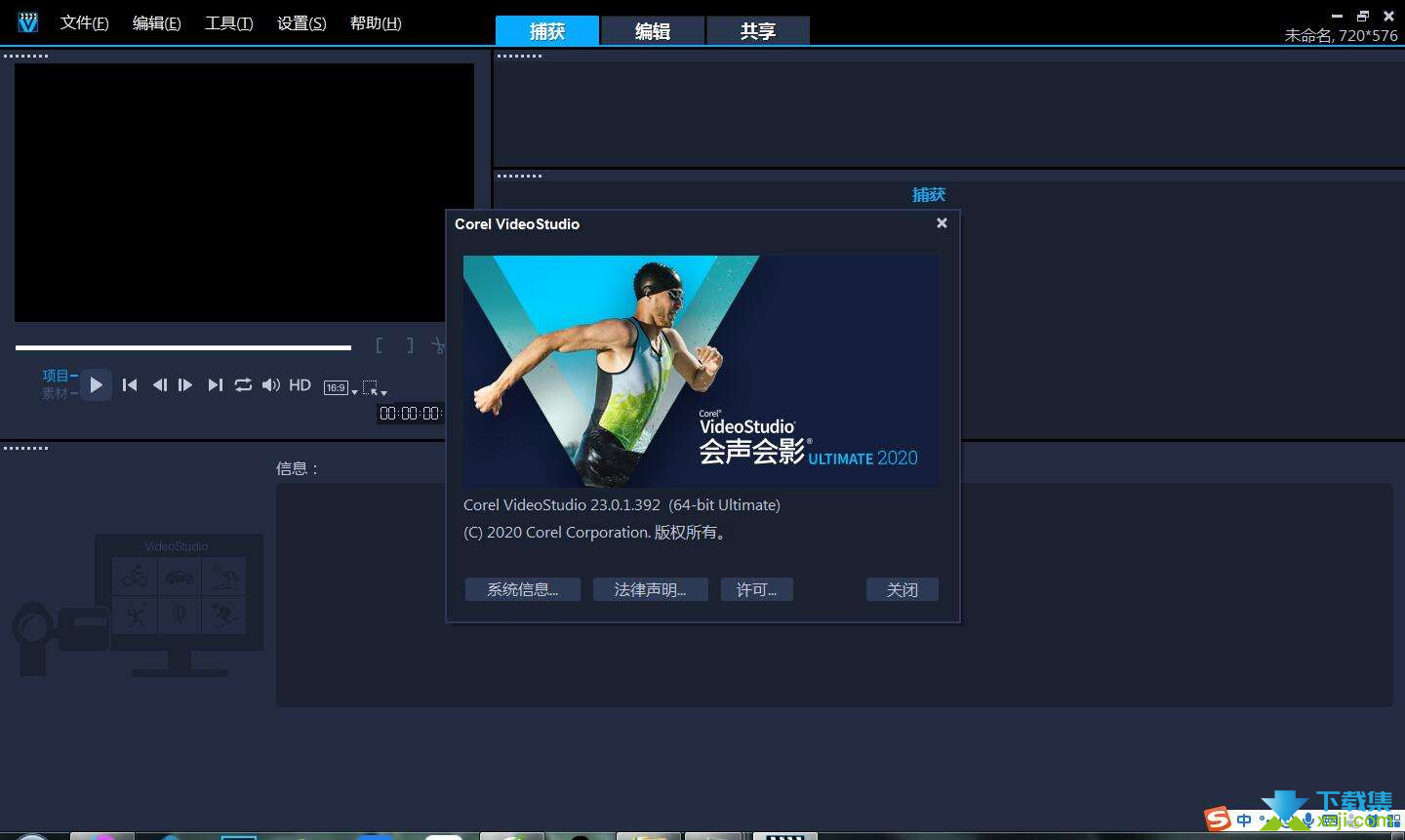
Task: Set the mark-in left bracket
Action: (x=380, y=345)
